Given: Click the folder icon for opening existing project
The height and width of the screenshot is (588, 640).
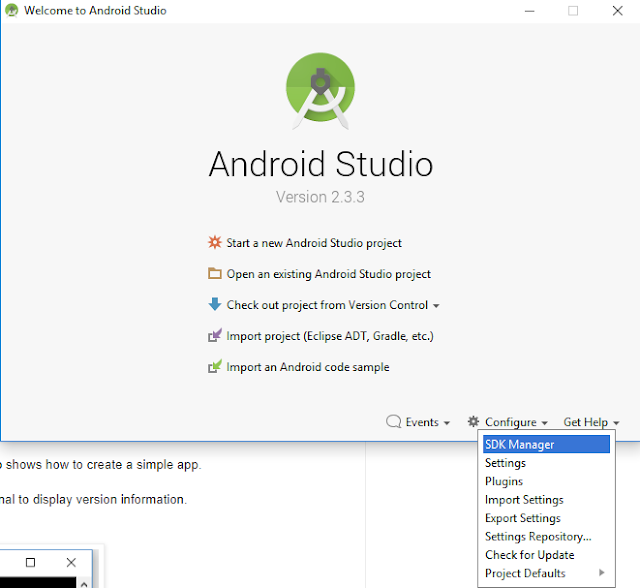Looking at the screenshot, I should click(x=215, y=273).
